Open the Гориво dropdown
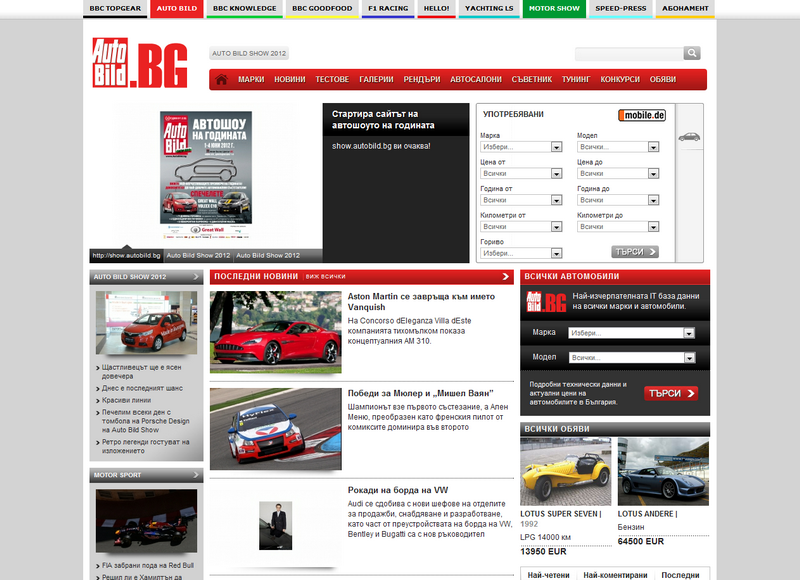 click(521, 253)
